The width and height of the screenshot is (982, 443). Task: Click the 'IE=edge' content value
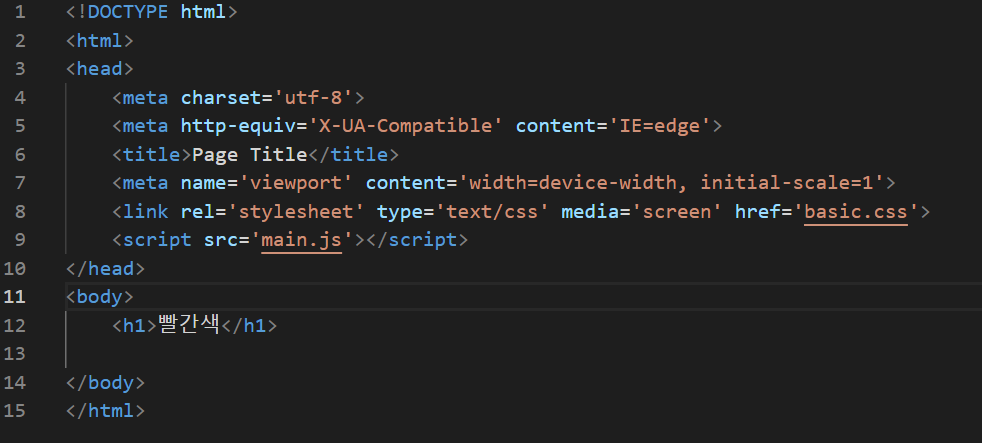(660, 126)
